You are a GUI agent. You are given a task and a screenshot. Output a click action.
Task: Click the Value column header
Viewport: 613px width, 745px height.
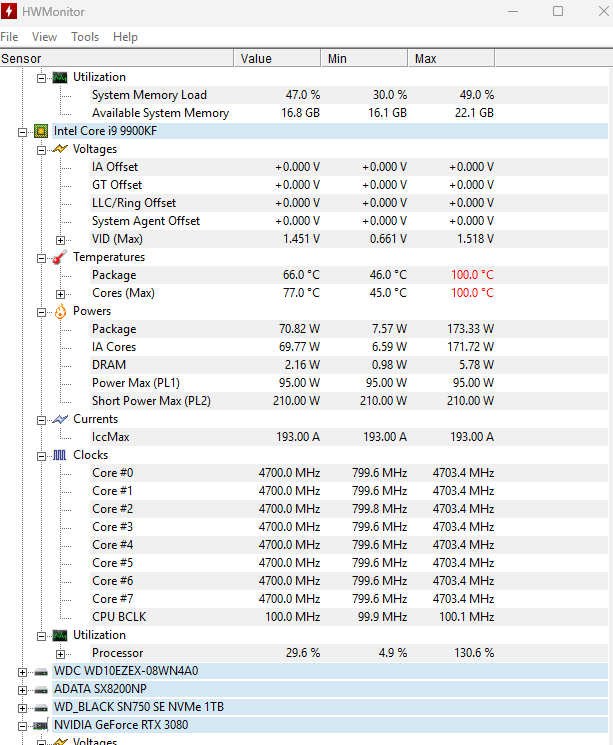click(278, 58)
